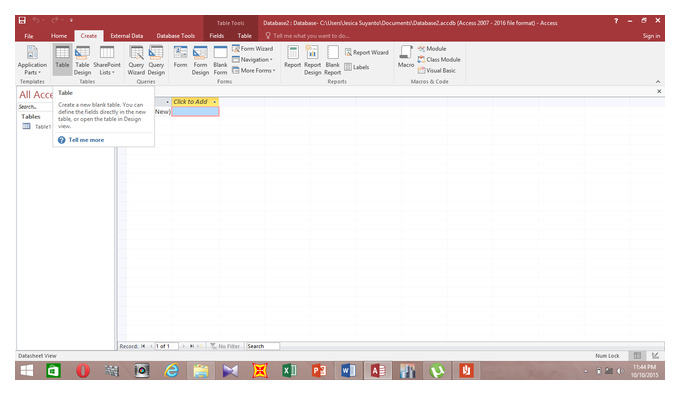Open Table Design view
680x395 pixels.
point(82,60)
